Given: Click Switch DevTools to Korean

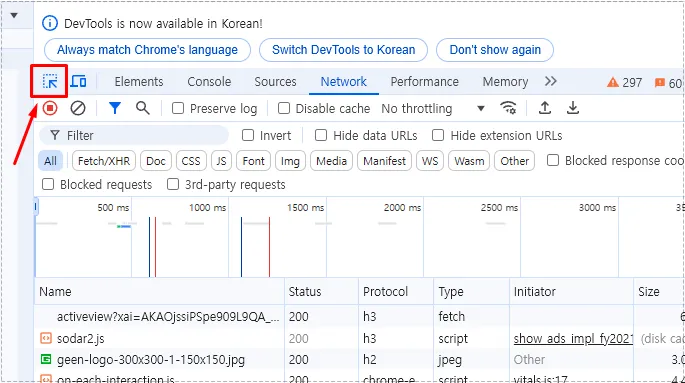Looking at the screenshot, I should click(343, 50).
